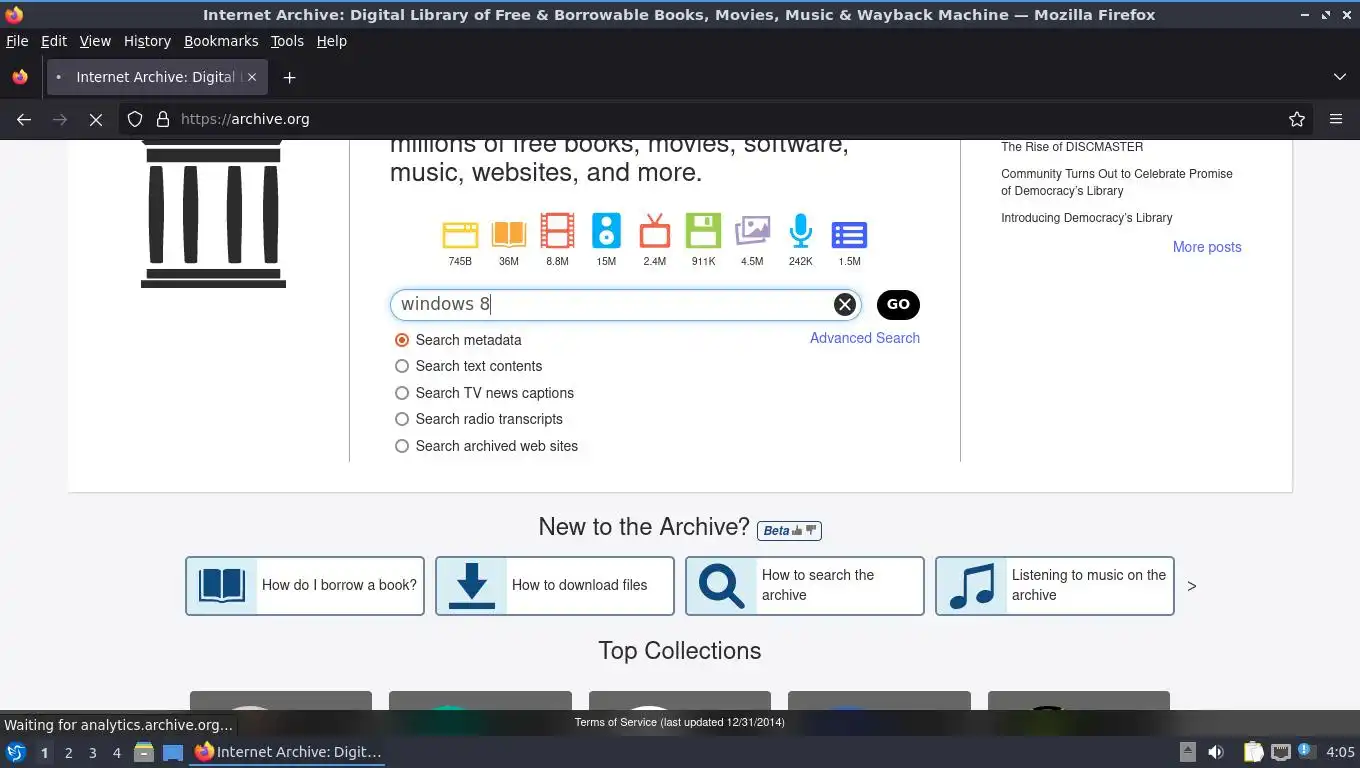This screenshot has width=1360, height=768.
Task: Open the Software floppy icon showing 911K
Action: 703,231
